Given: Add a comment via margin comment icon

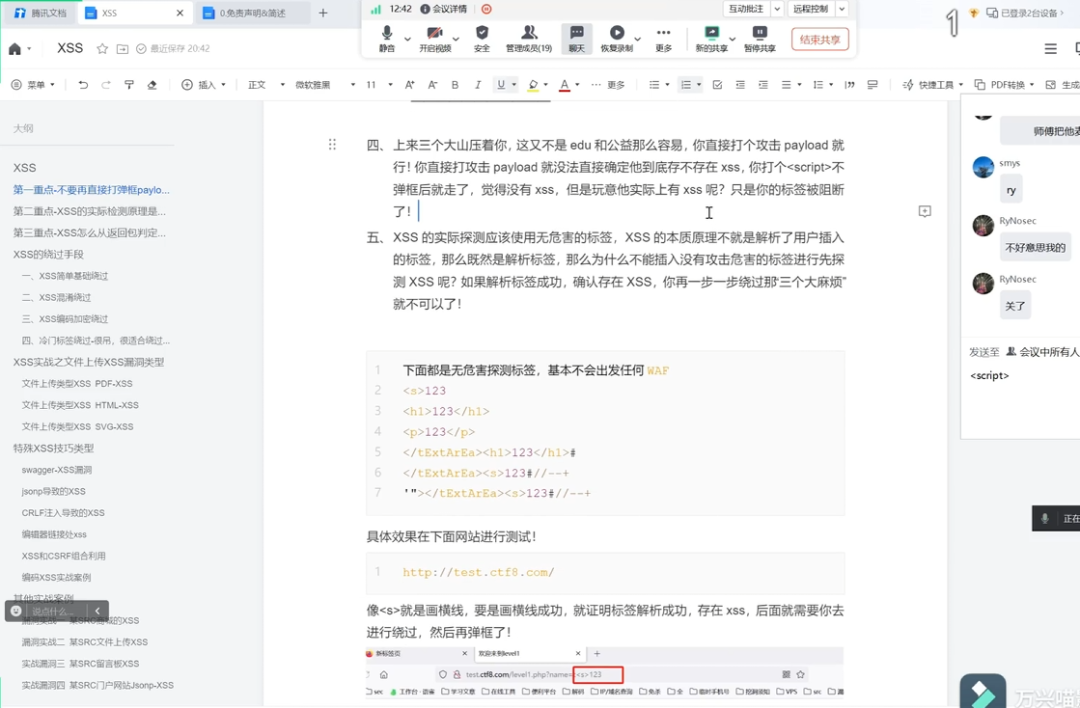Looking at the screenshot, I should click(x=924, y=211).
